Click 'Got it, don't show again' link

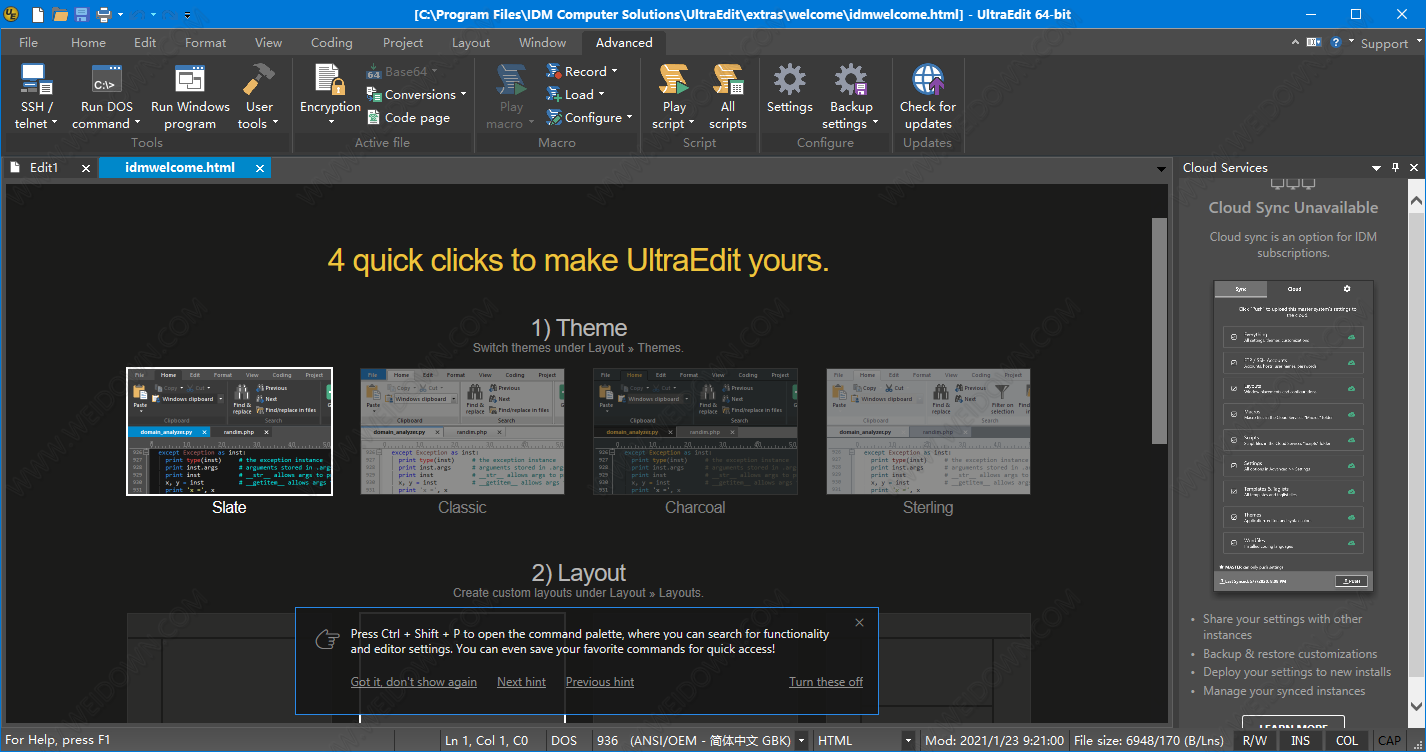[414, 682]
